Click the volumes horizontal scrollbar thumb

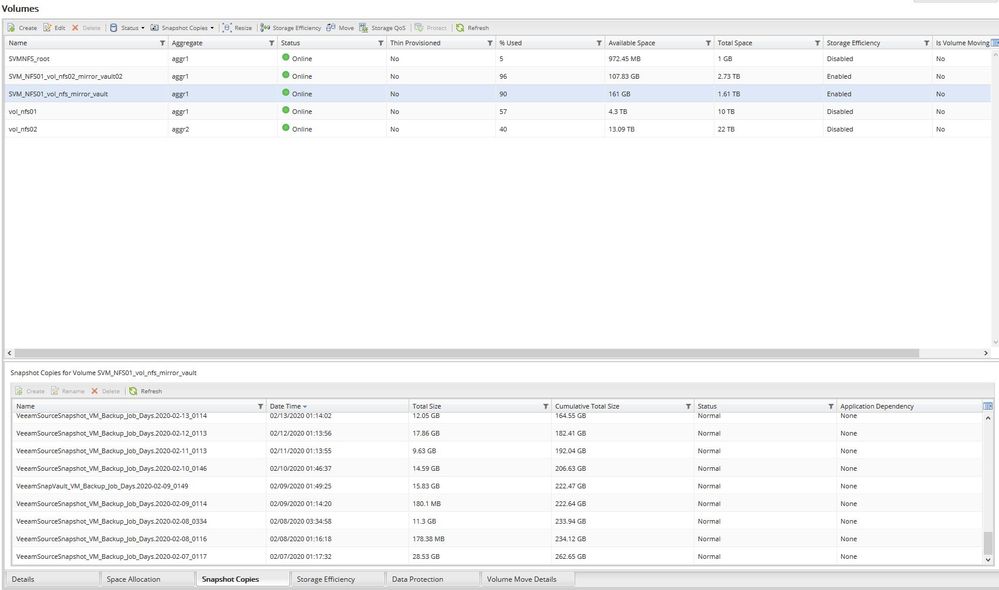[x=466, y=353]
